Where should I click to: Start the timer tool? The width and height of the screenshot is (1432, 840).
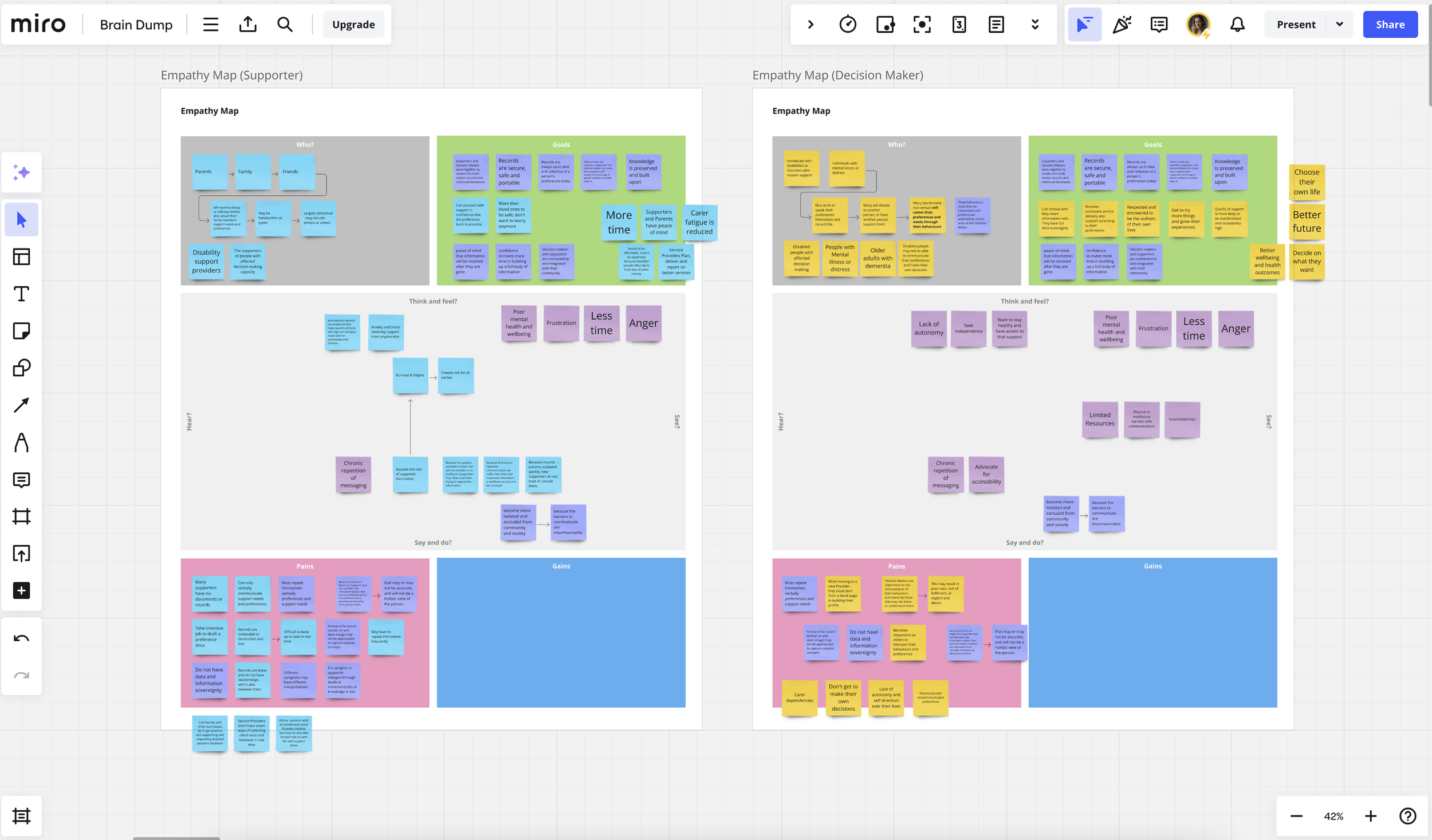(848, 25)
